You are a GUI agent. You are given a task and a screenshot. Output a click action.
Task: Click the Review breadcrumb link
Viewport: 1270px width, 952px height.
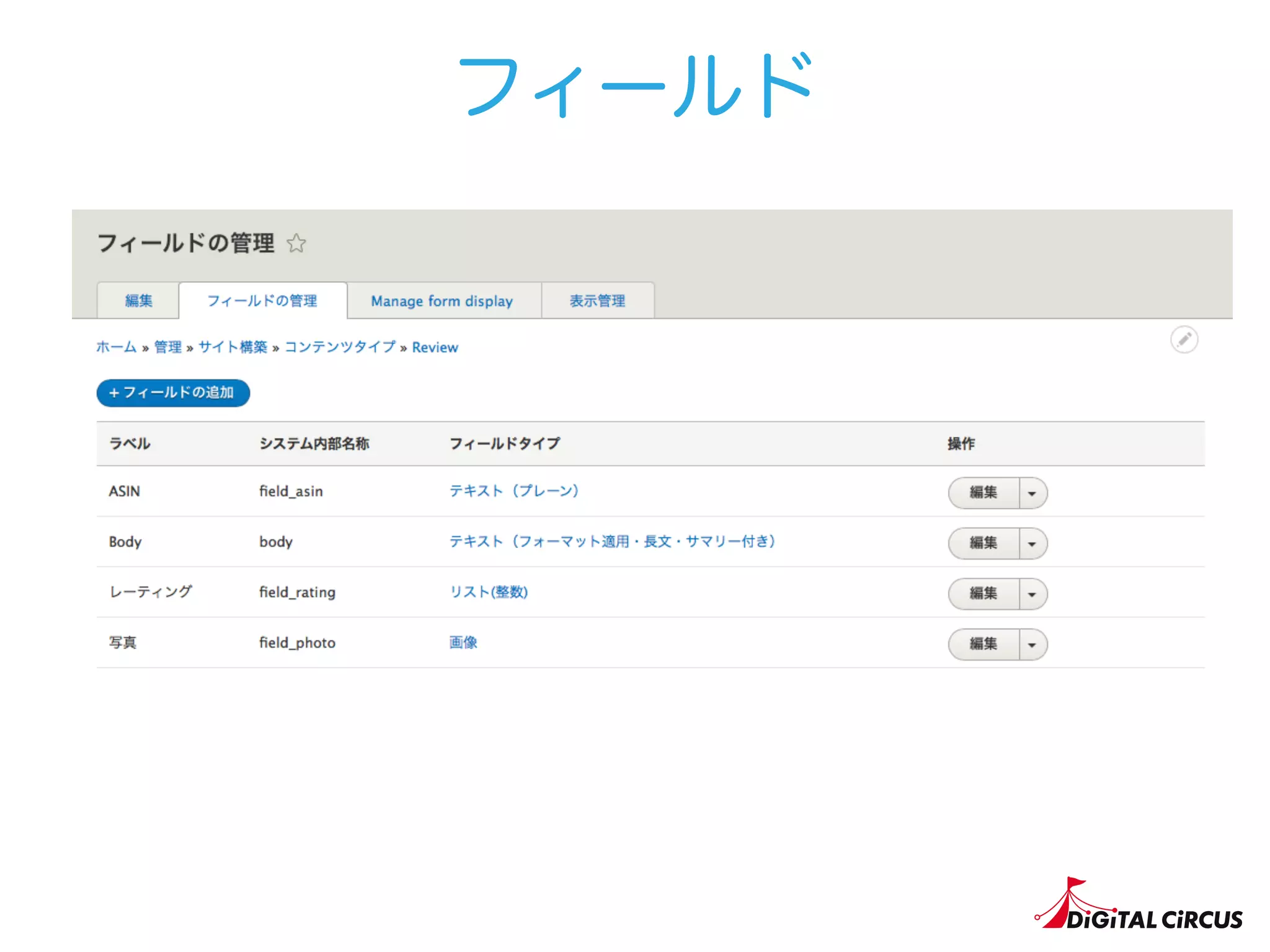(x=435, y=347)
